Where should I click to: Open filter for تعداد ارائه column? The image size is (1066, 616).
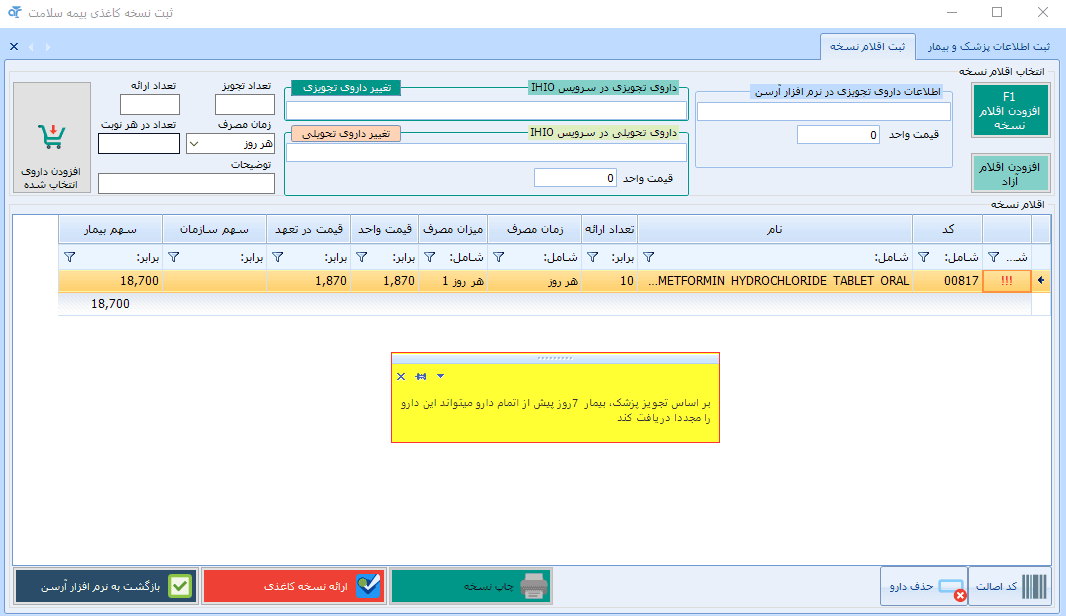pos(592,257)
